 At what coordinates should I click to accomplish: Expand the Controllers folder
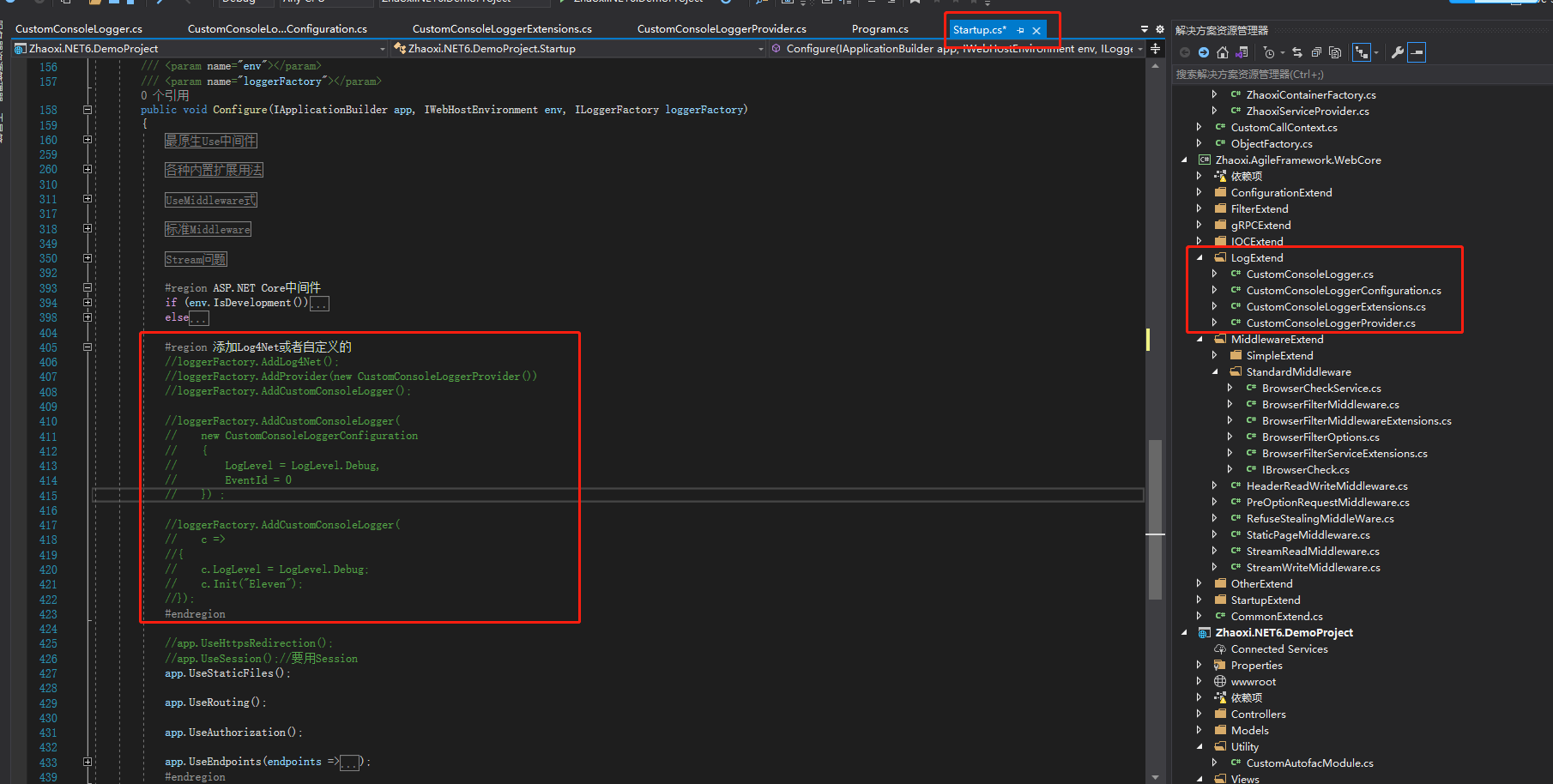[1199, 715]
